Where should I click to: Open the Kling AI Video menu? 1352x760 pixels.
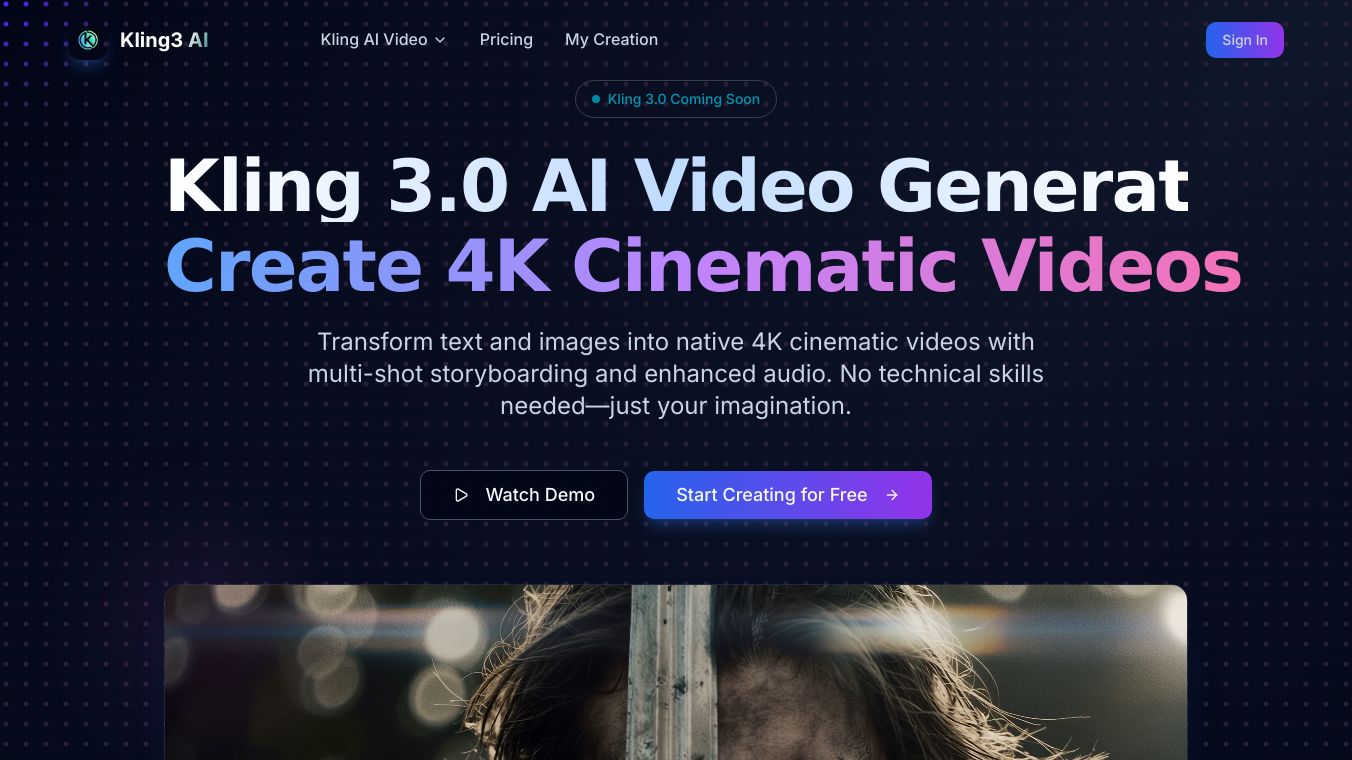click(383, 40)
